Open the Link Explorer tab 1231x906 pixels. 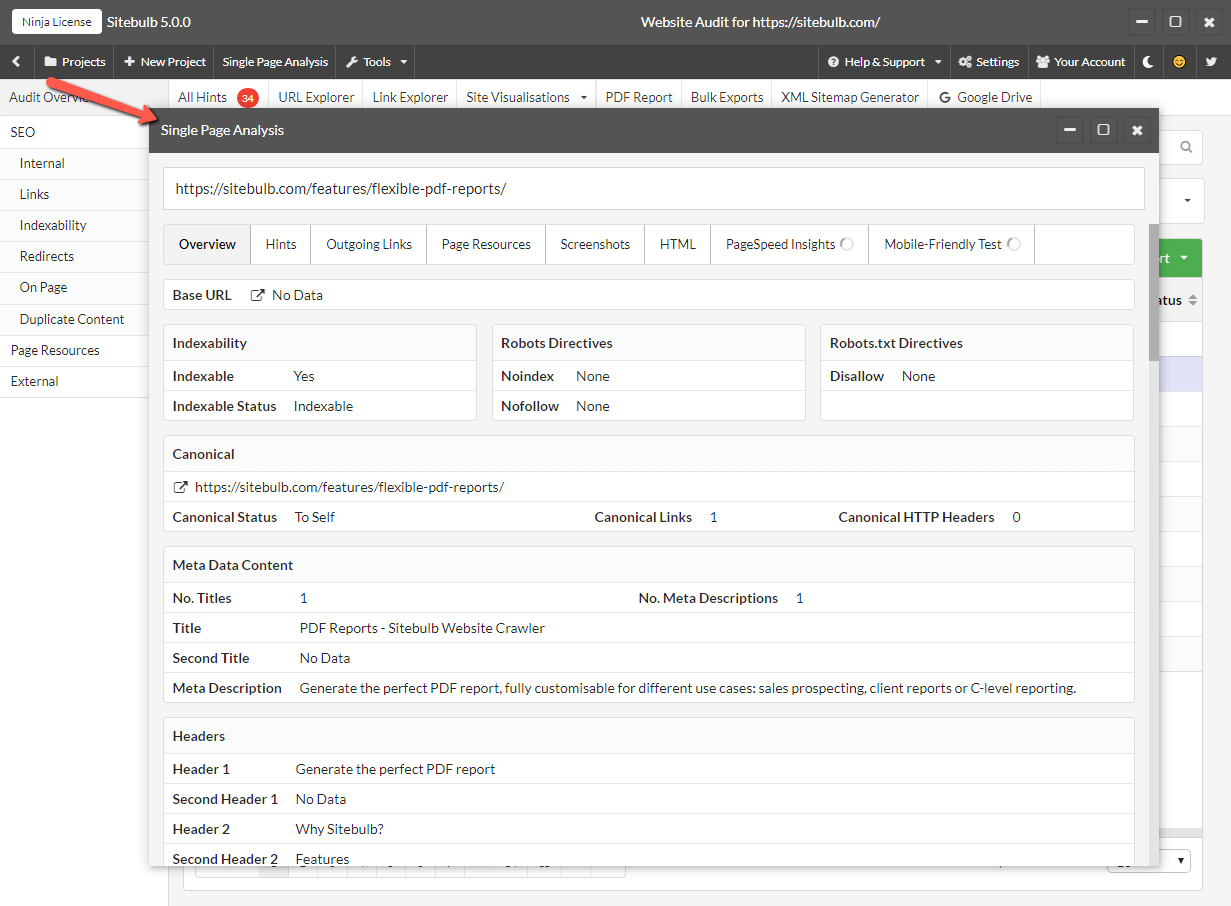coord(410,97)
